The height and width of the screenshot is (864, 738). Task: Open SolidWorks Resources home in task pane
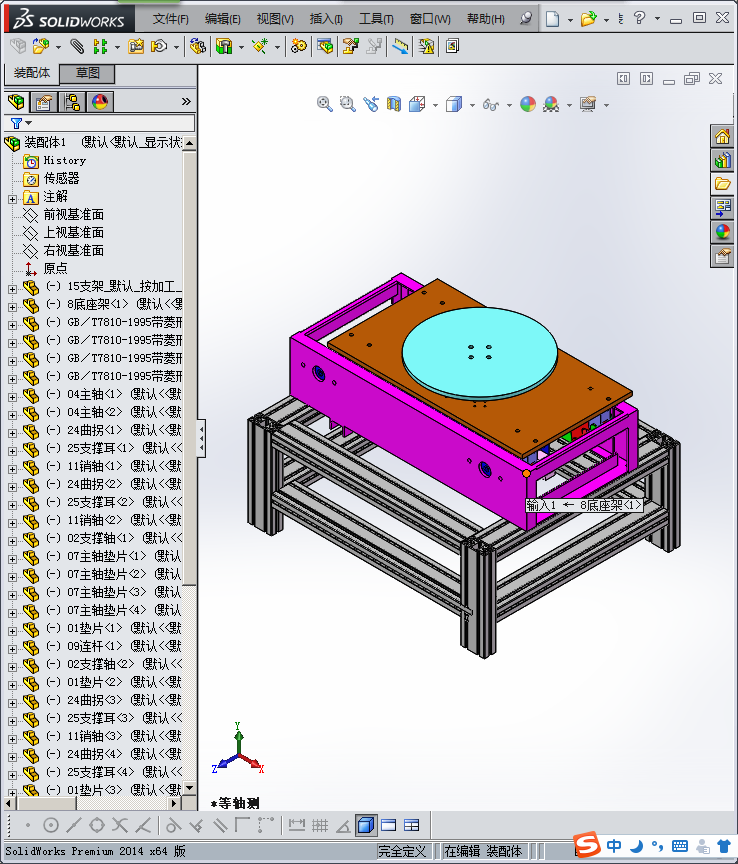pyautogui.click(x=723, y=136)
